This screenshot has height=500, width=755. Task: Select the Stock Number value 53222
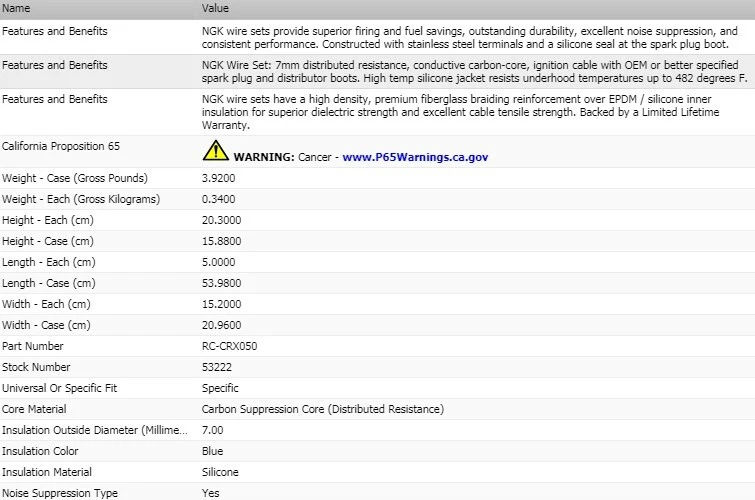point(217,367)
